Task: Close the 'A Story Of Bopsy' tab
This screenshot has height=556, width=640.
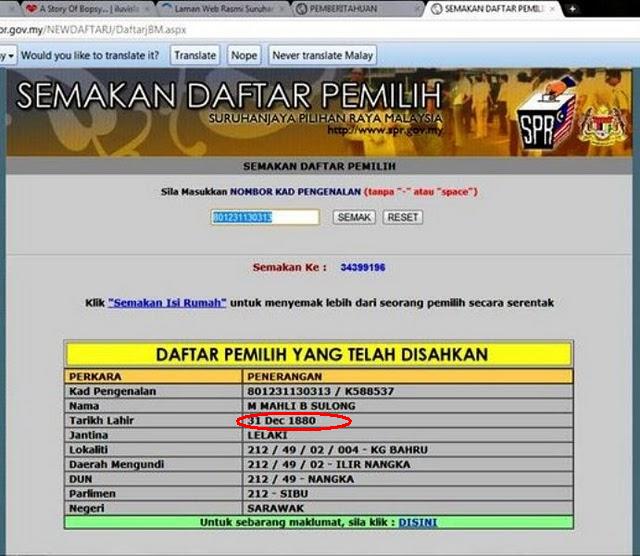Action: point(148,9)
